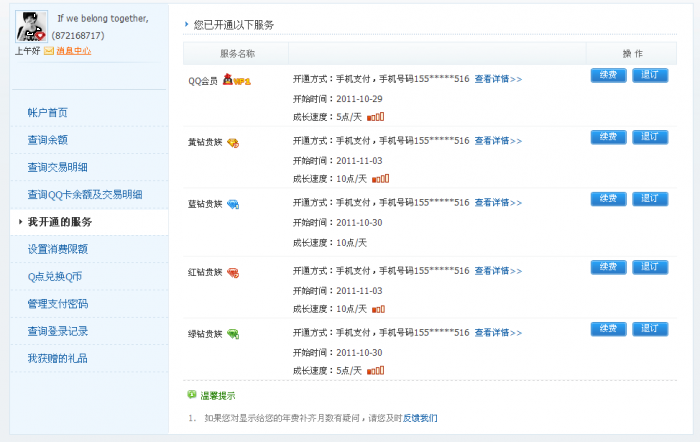This screenshot has height=442, width=700.
Task: Unsubscribe QQ会员 with the 退订 button
Action: pyautogui.click(x=650, y=75)
